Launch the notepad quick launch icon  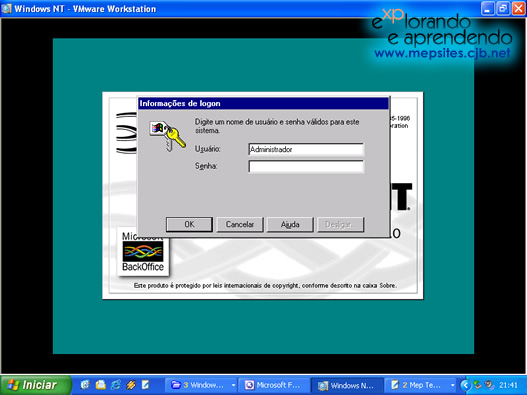145,385
